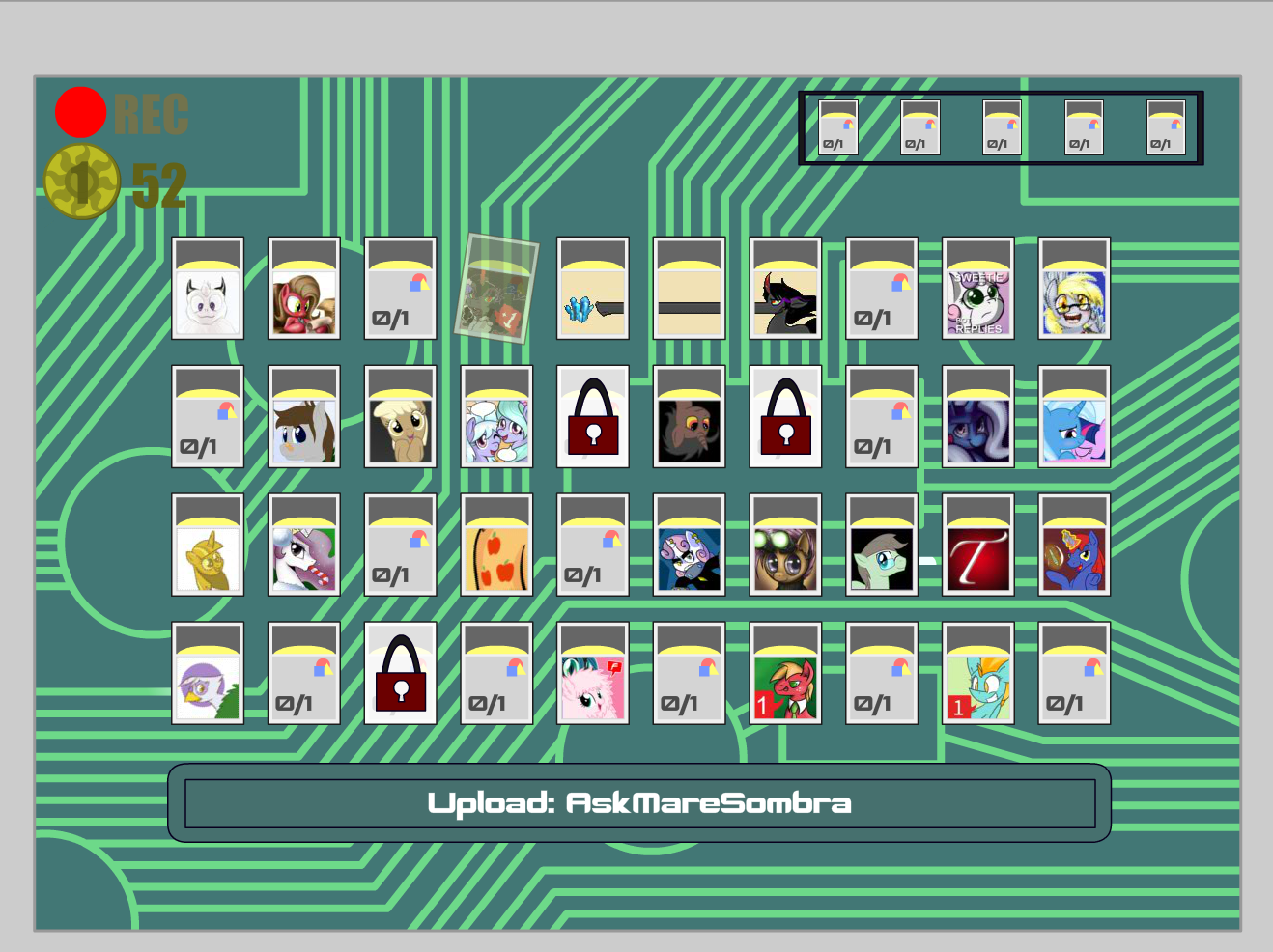Select the two hugging blue ponies card
Screen dimensions: 1273x952
(497, 416)
